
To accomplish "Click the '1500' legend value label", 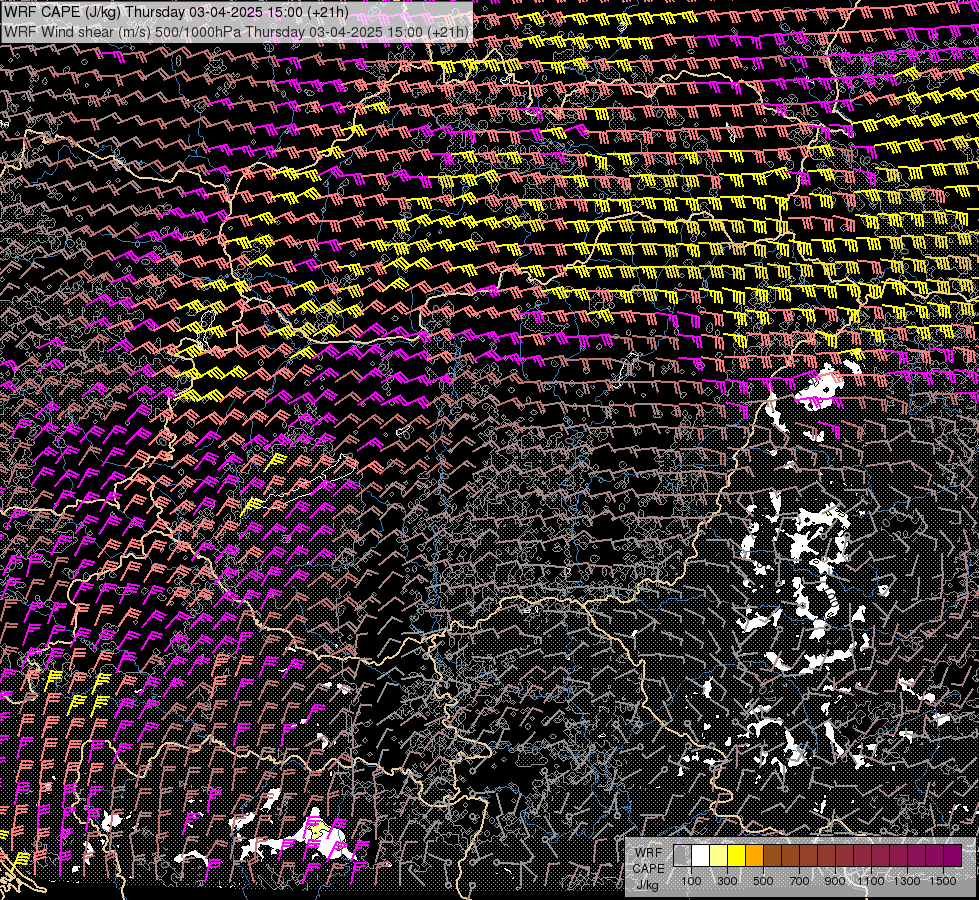I will pos(943,881).
